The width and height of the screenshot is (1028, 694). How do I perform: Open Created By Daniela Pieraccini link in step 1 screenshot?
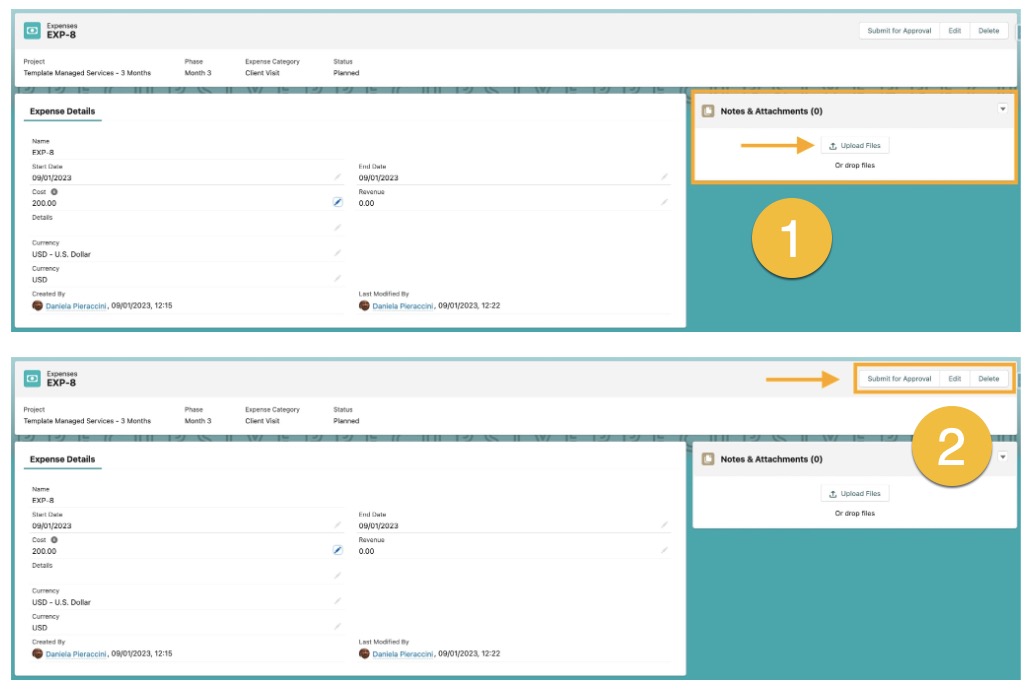tap(77, 306)
